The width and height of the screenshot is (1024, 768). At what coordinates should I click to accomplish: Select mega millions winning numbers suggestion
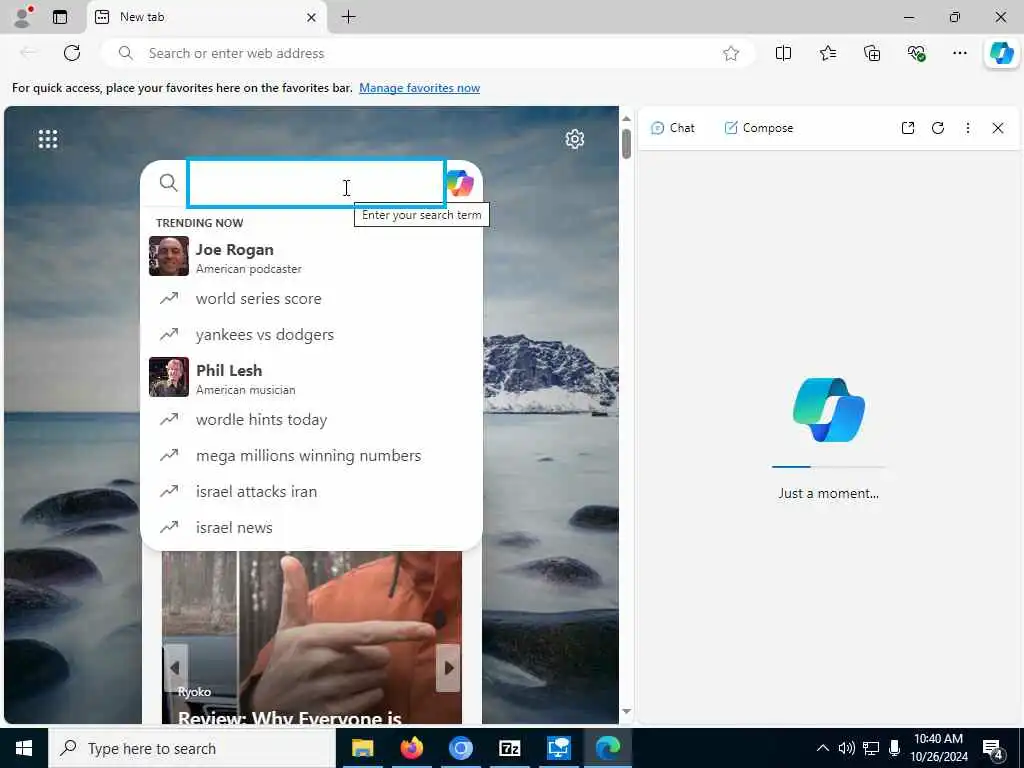[x=312, y=456]
